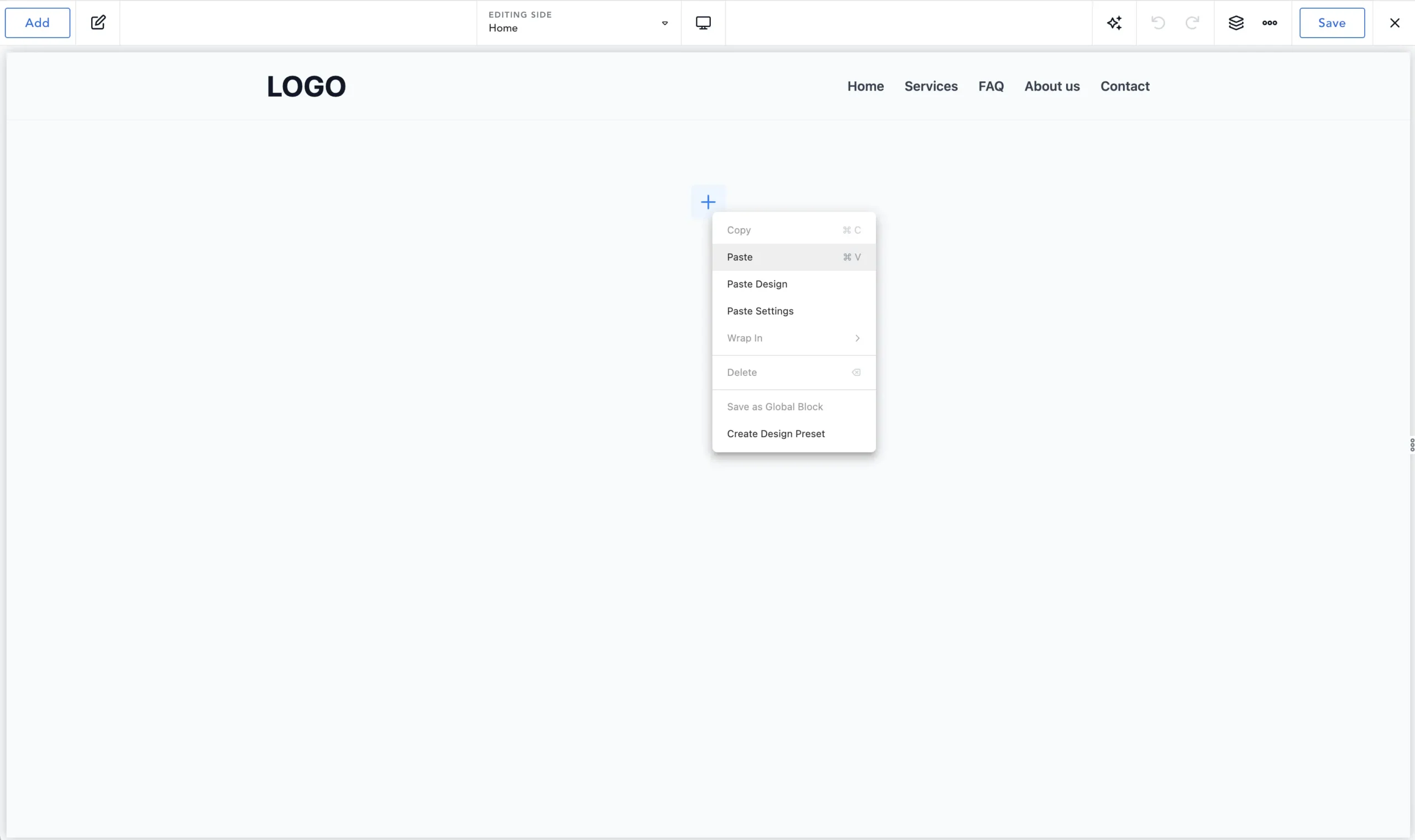The image size is (1415, 840).
Task: Click the Services navigation link
Action: 930,86
